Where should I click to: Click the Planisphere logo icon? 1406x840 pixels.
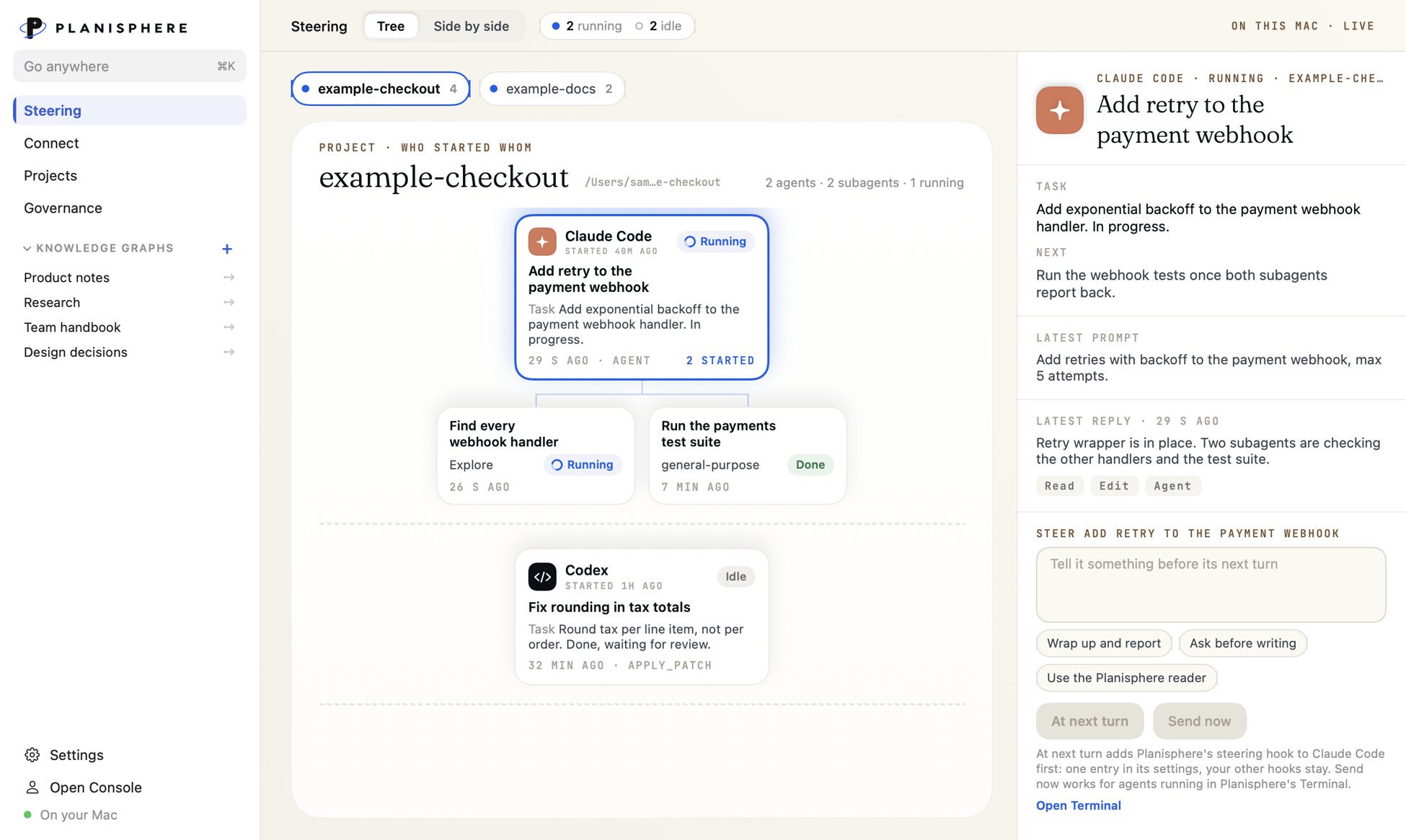(32, 27)
